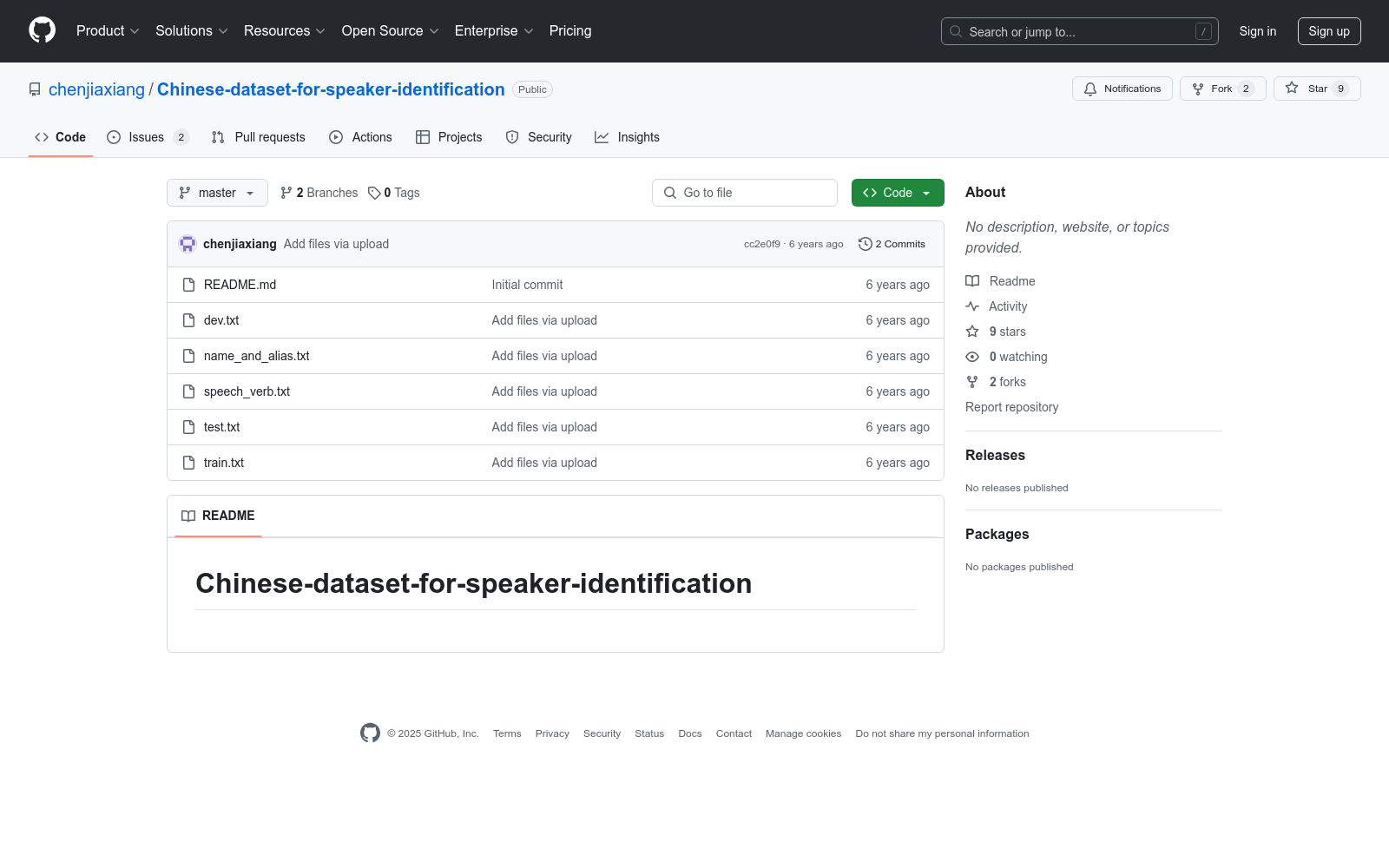This screenshot has width=1389, height=868.
Task: Click the tag icon beside 0 Tags
Action: (374, 193)
